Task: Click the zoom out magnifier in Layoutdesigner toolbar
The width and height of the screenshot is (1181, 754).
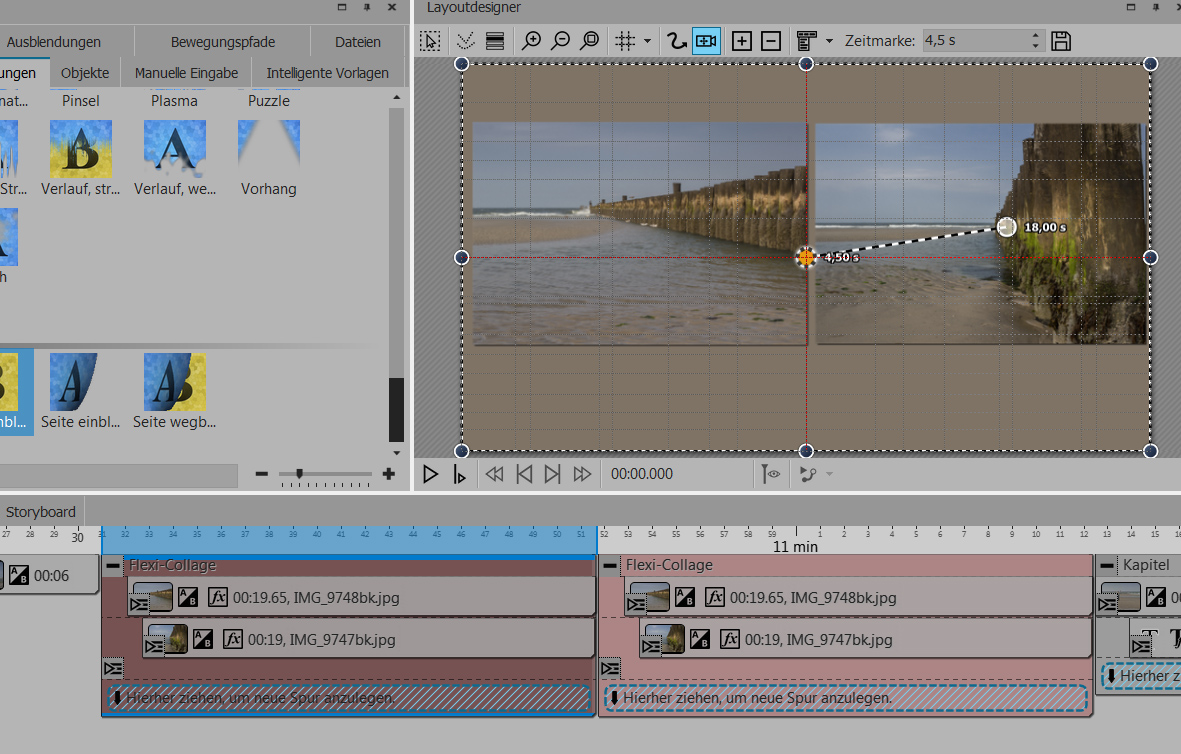Action: [x=561, y=41]
